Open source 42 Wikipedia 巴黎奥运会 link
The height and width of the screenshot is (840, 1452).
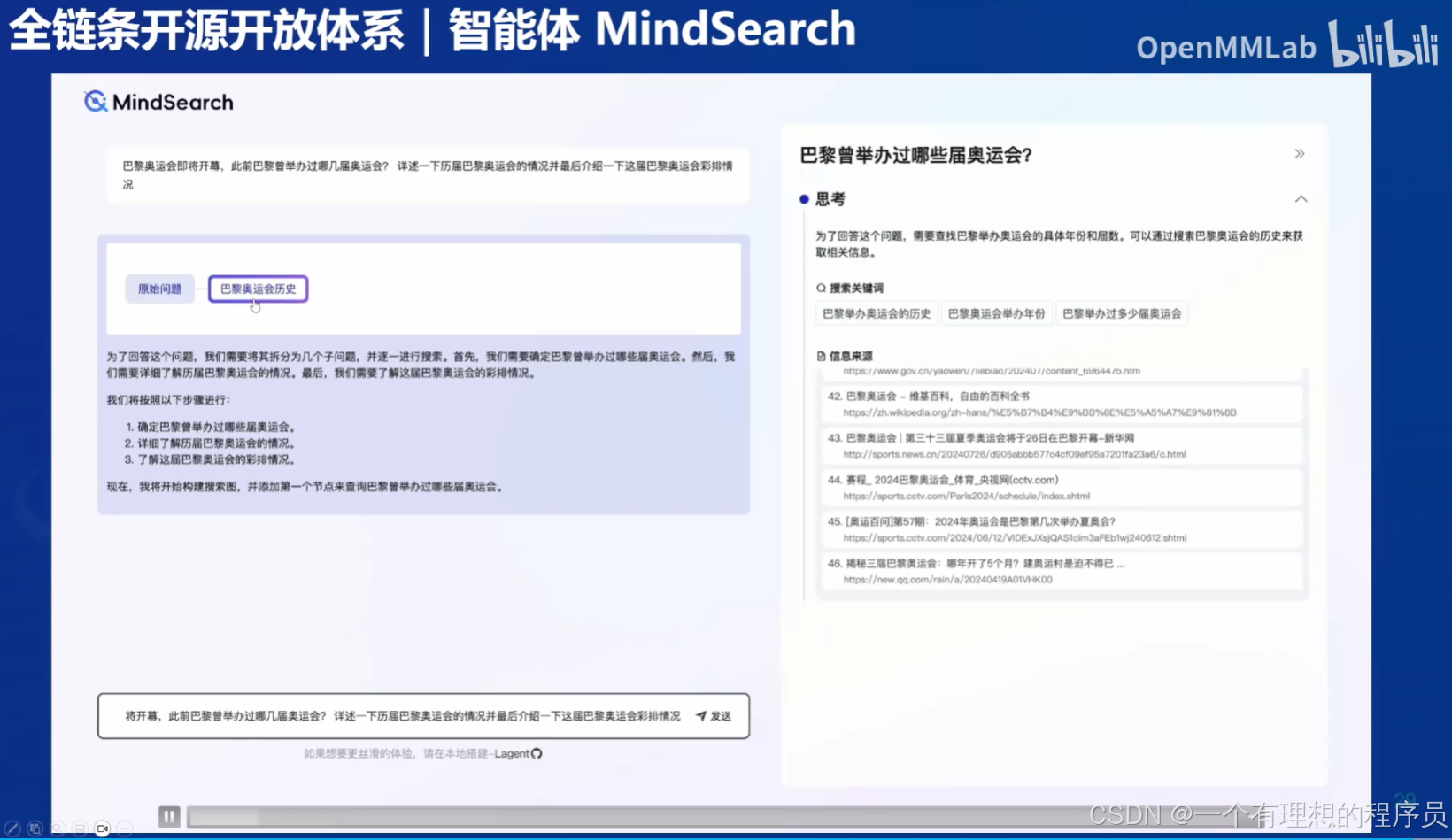pyautogui.click(x=1060, y=404)
